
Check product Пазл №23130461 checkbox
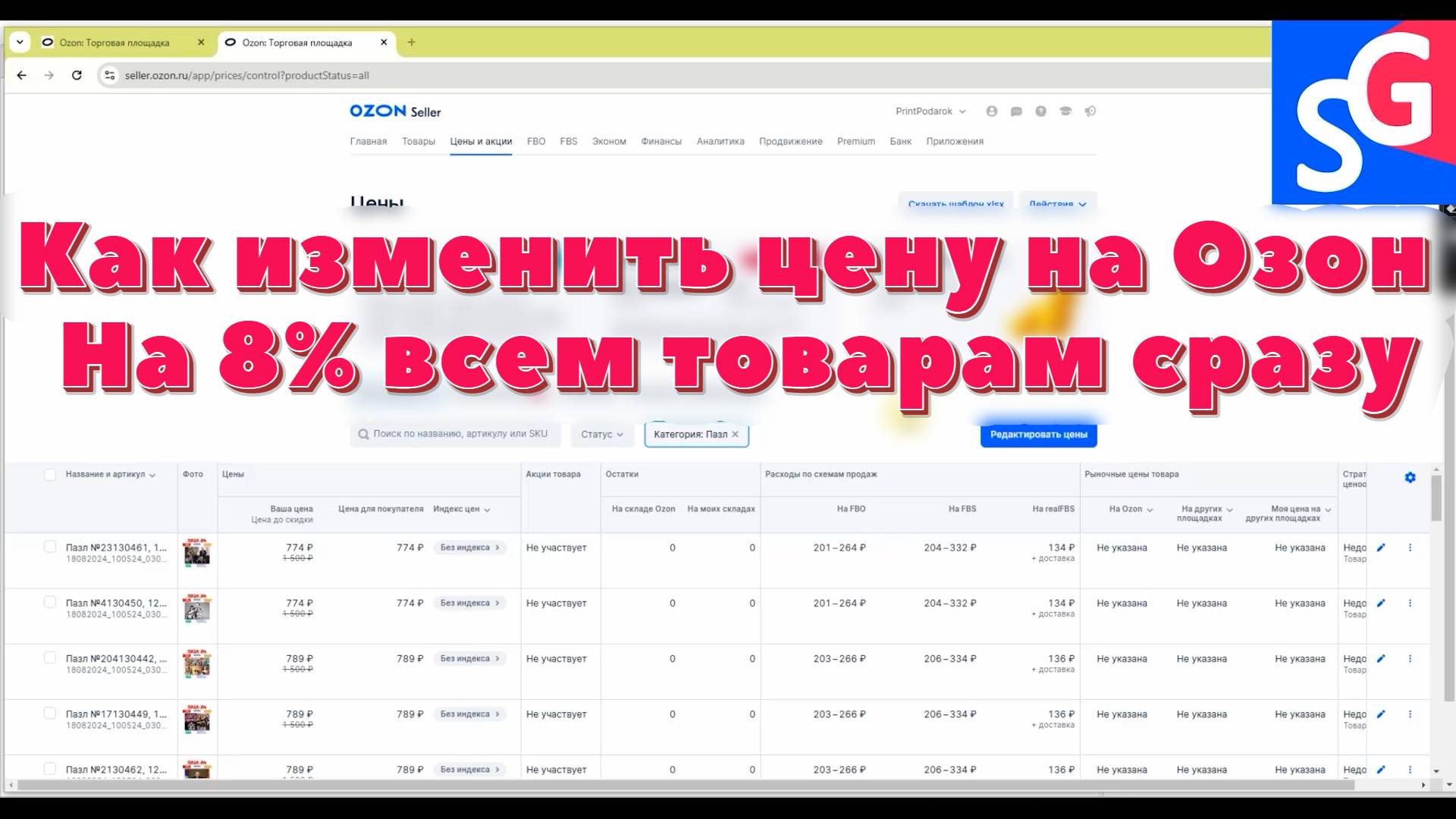point(50,547)
